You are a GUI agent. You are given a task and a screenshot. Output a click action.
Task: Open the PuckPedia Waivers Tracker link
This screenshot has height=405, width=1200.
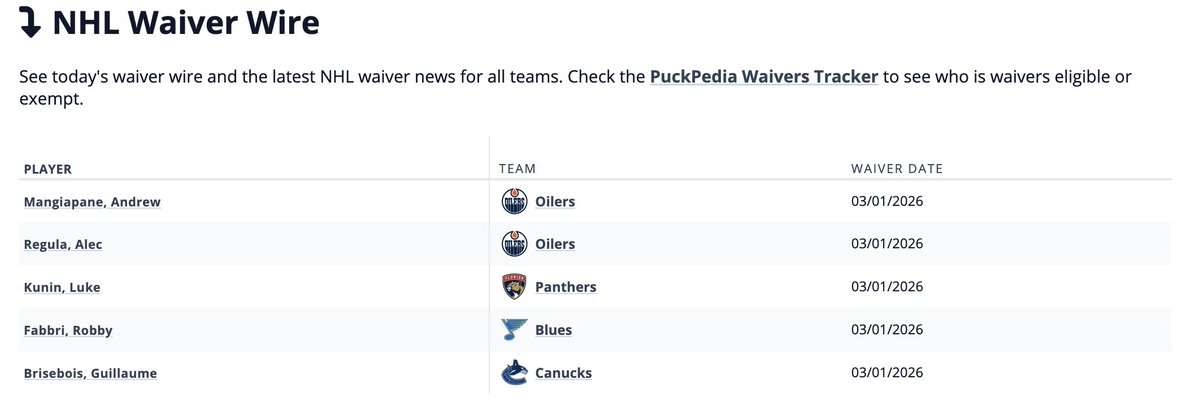click(763, 77)
